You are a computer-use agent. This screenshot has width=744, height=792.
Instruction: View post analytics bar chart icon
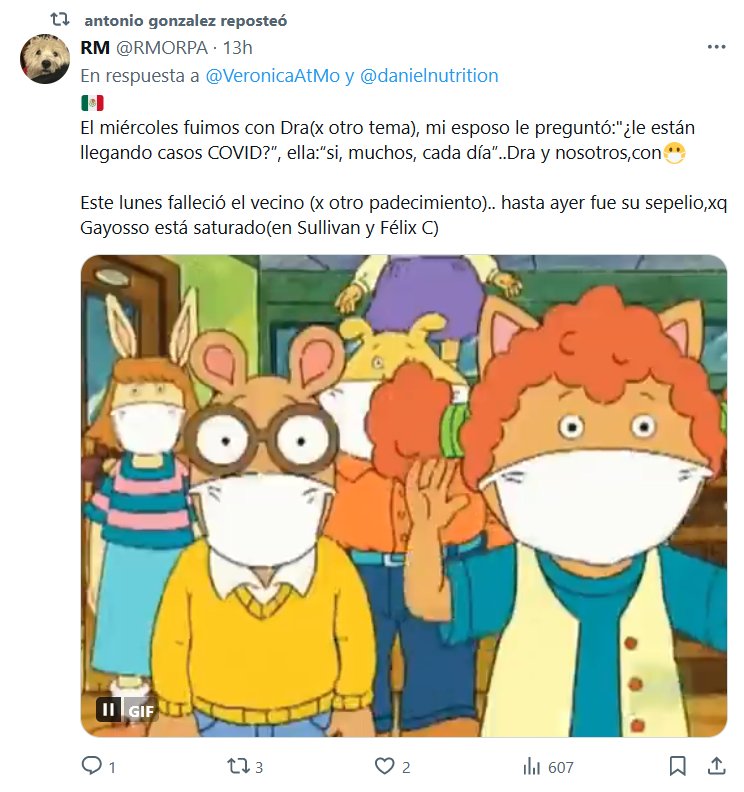(532, 767)
